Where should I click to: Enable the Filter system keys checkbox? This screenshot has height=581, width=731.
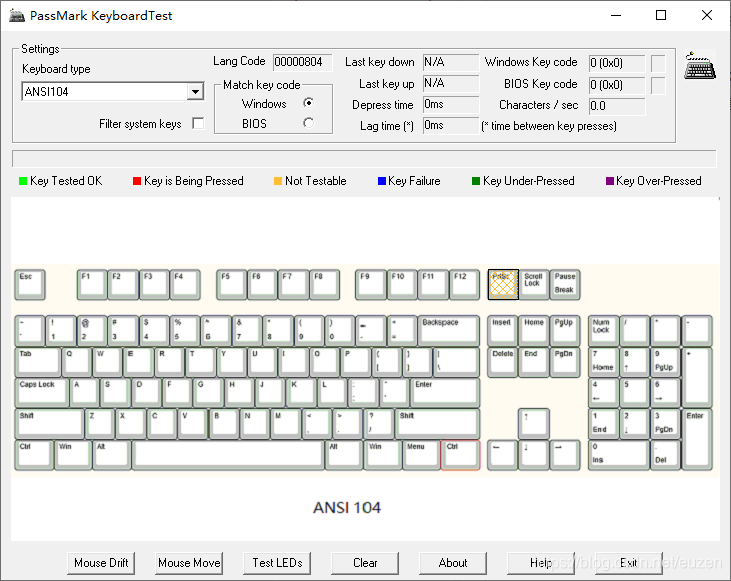pyautogui.click(x=198, y=124)
